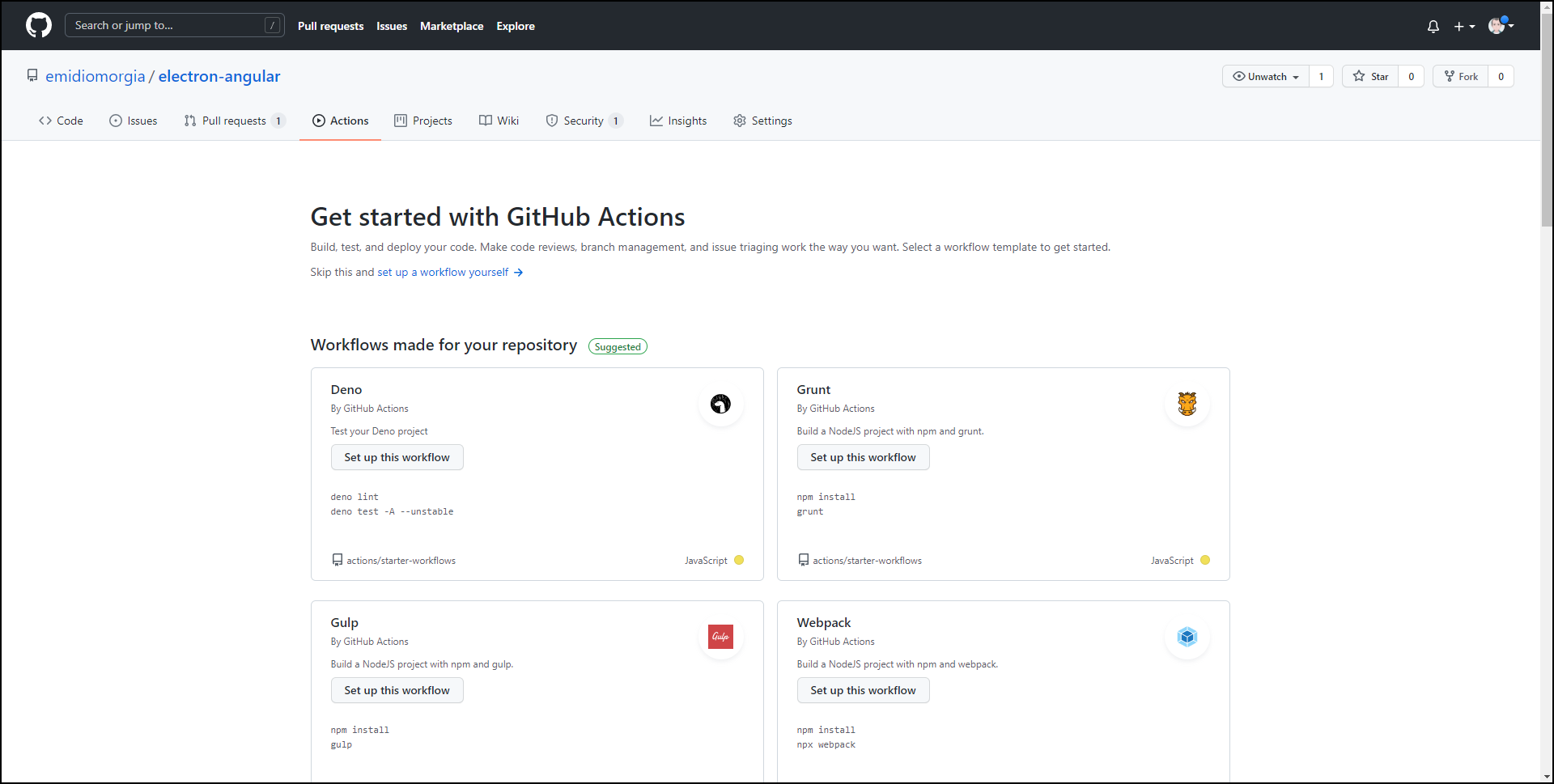
Task: Click the Deno workflow logo icon
Action: tap(720, 404)
